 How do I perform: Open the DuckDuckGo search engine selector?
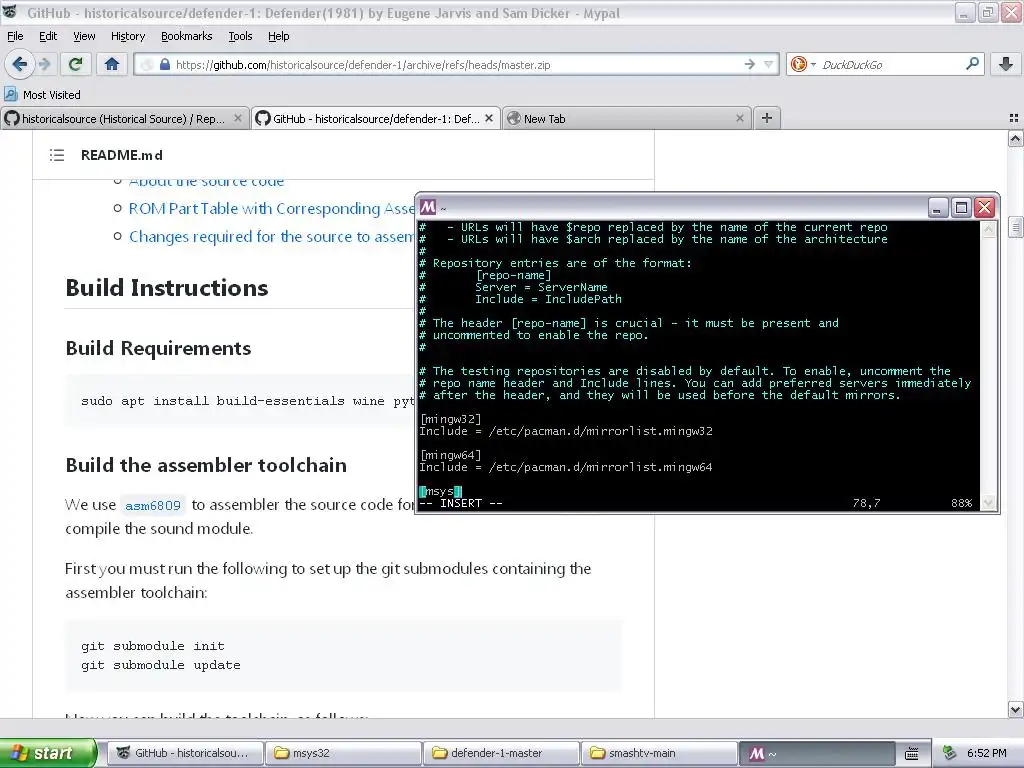(x=803, y=65)
